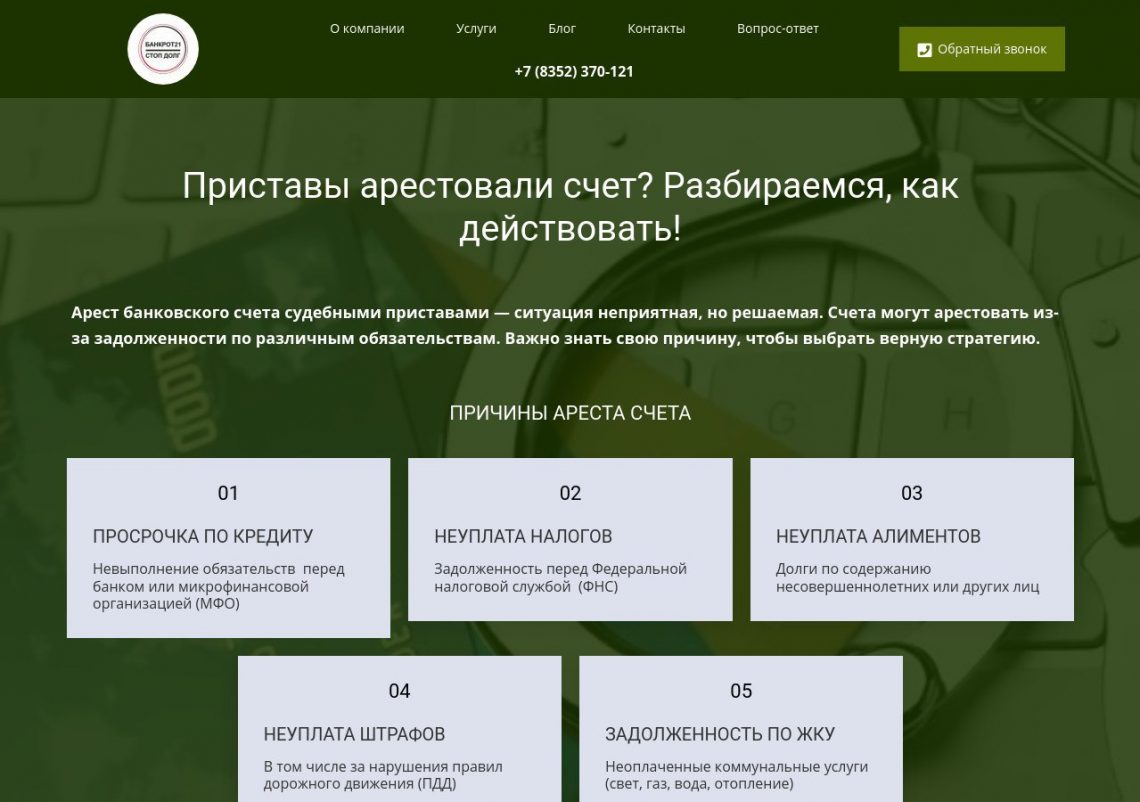Screen dimensions: 1140x802
Task: Select card 05 "Задолженность по ЖКУ"
Action: click(x=740, y=735)
